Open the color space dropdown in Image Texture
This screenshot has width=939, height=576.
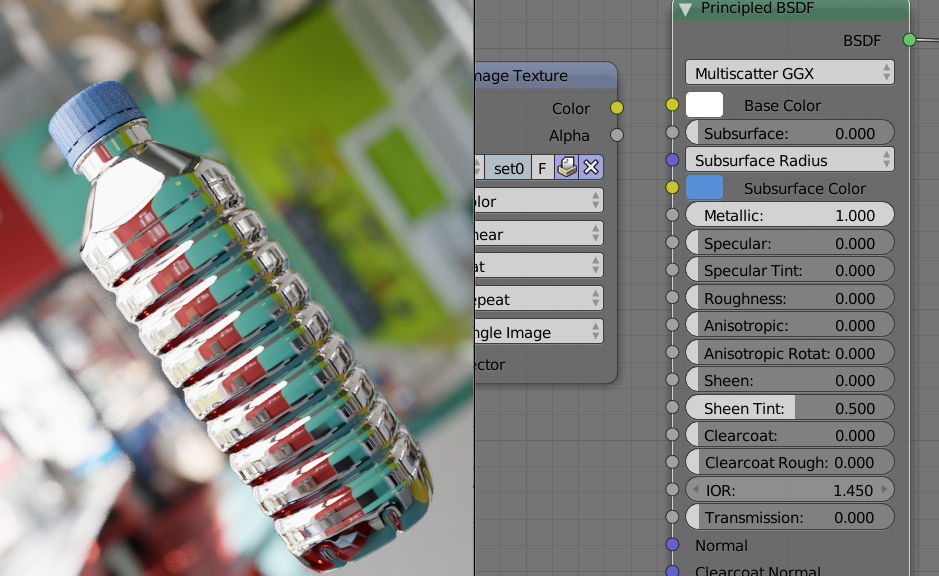coord(539,201)
